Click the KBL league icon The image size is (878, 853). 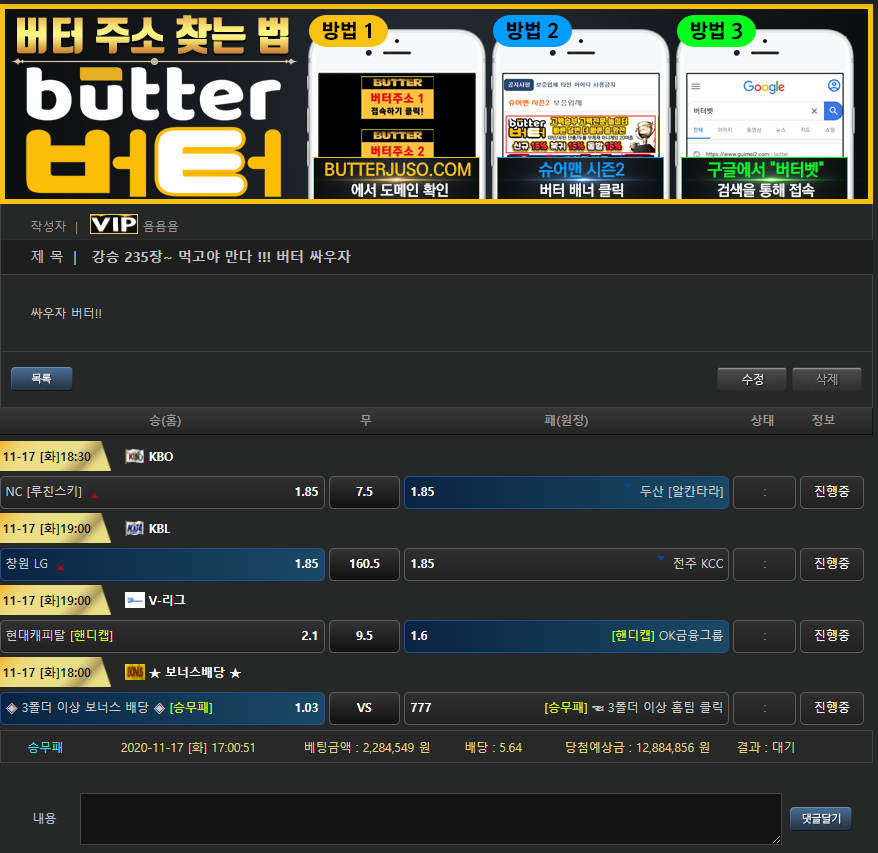click(x=134, y=529)
